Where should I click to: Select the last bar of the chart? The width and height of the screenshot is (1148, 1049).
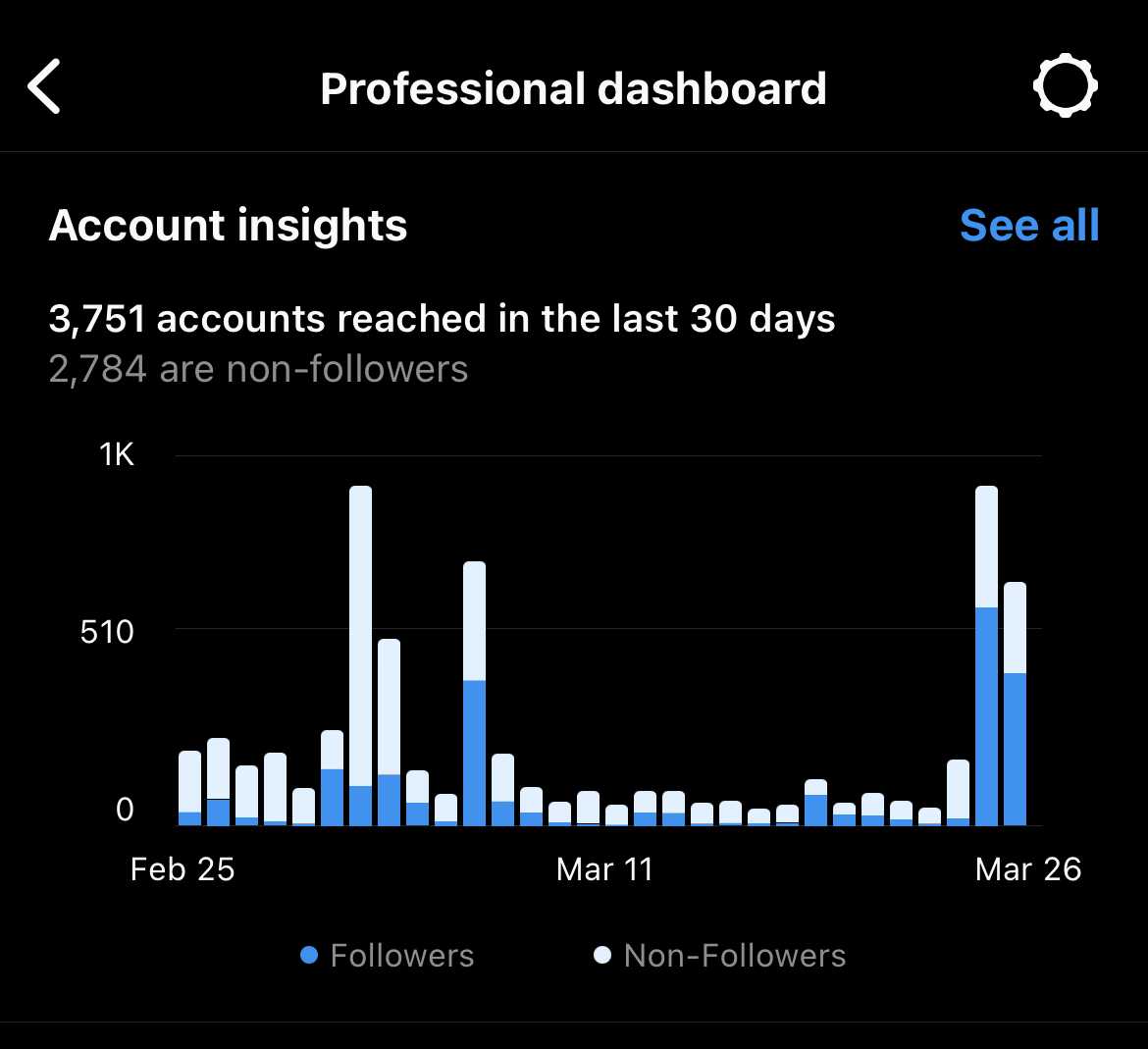[x=1015, y=704]
